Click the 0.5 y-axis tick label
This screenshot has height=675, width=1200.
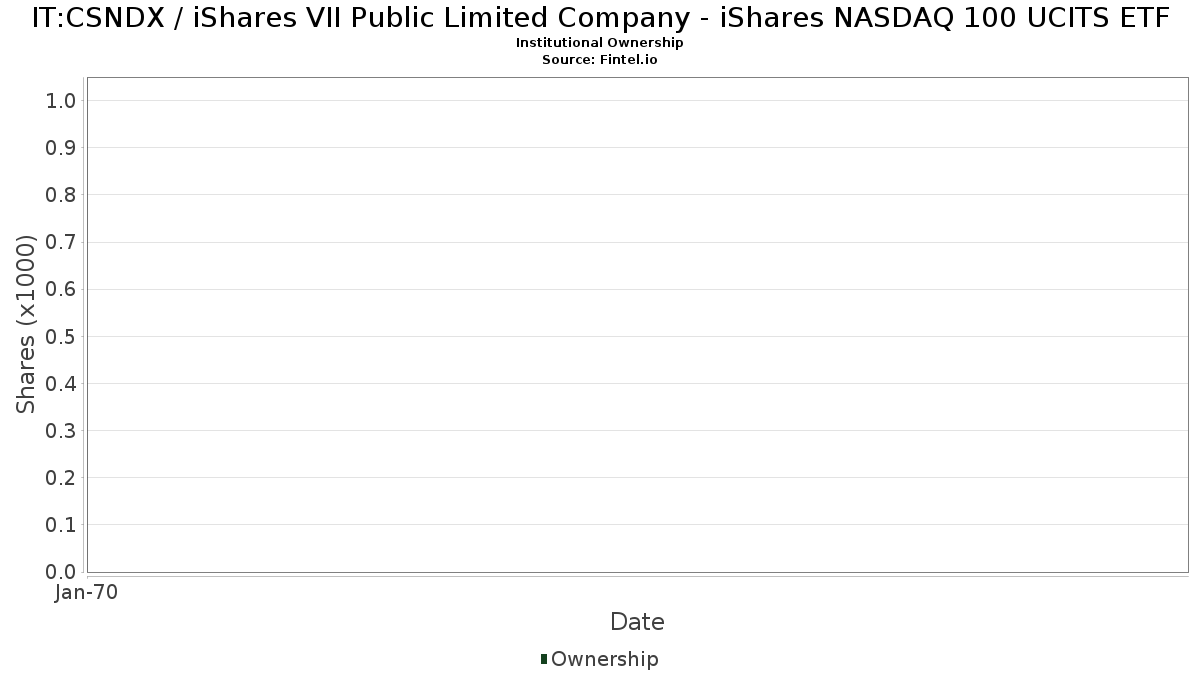[x=61, y=336]
